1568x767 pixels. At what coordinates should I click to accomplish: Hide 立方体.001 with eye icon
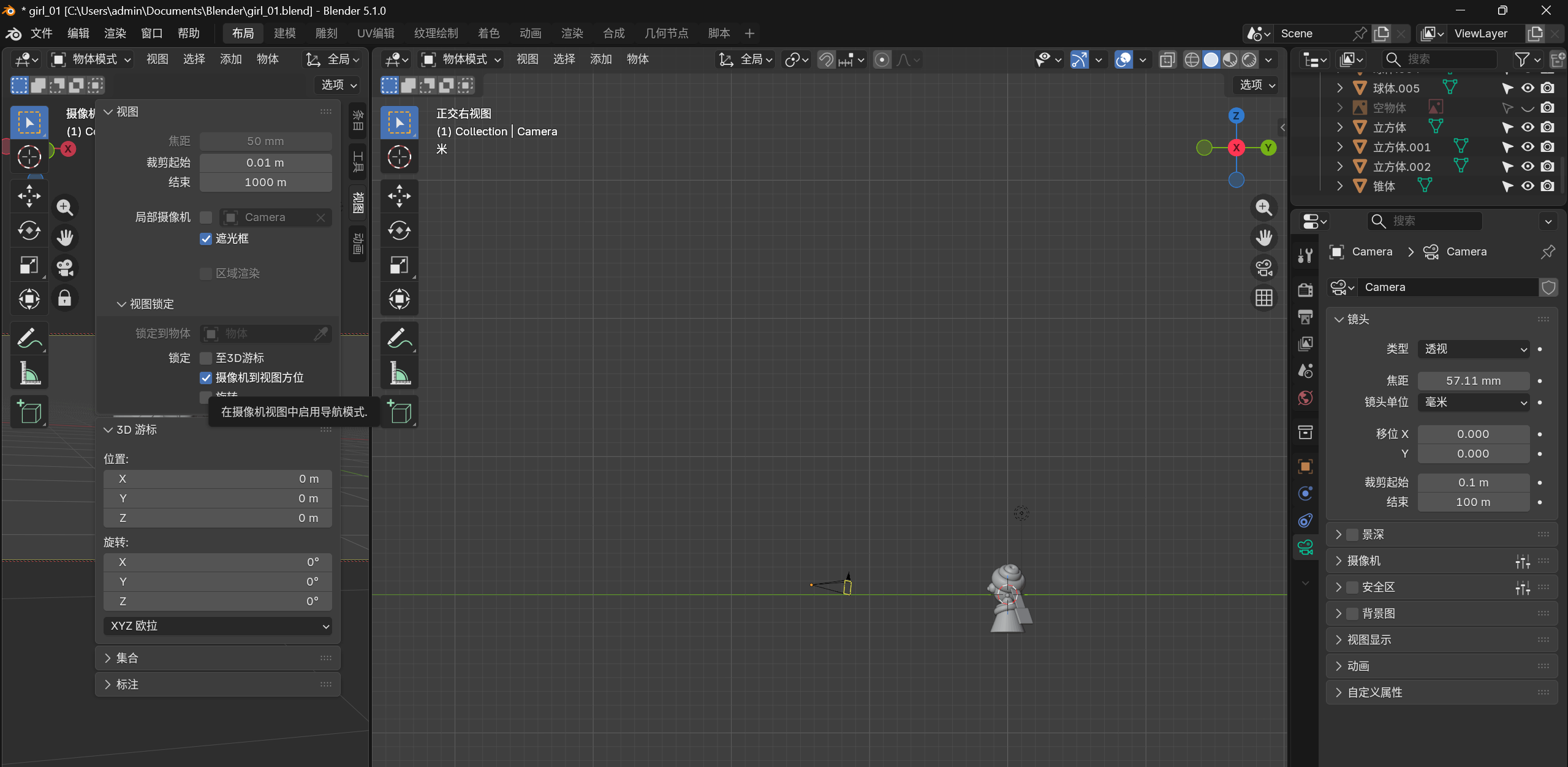(x=1528, y=147)
